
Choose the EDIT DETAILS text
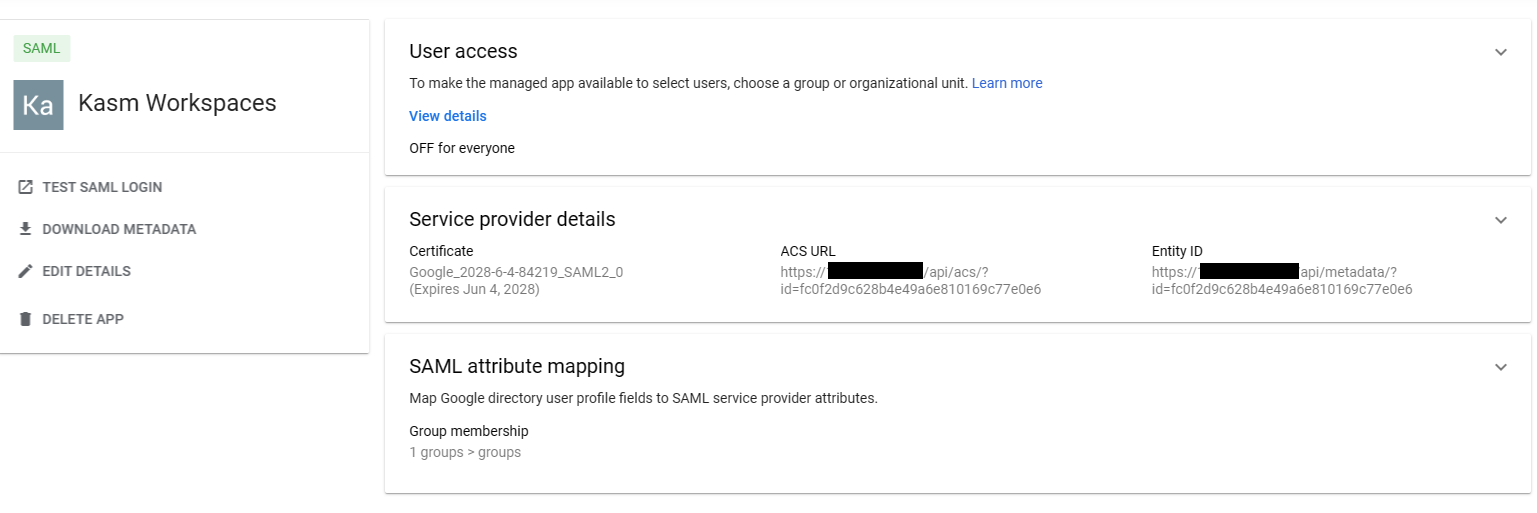86,271
